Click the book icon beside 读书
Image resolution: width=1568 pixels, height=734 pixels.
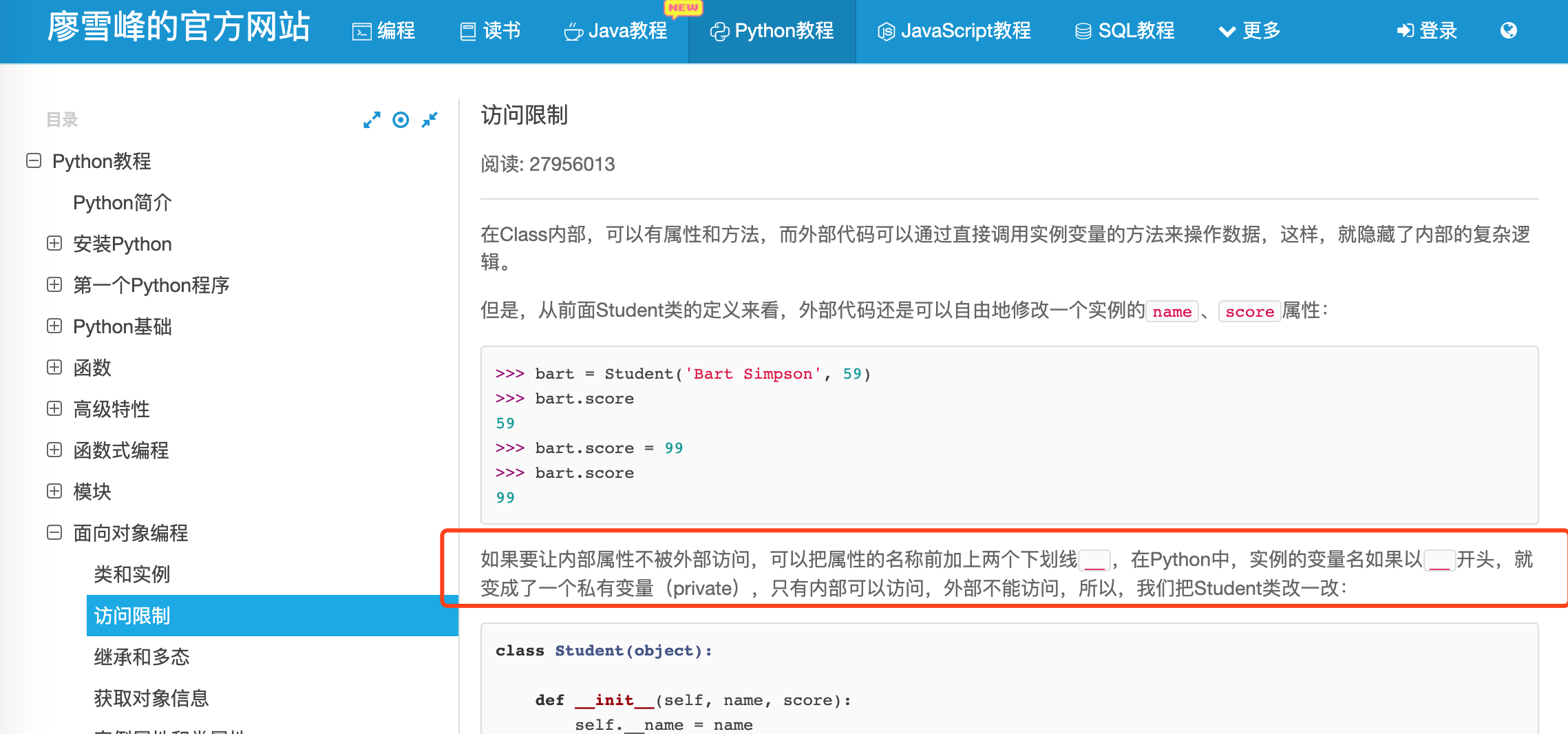[x=468, y=32]
